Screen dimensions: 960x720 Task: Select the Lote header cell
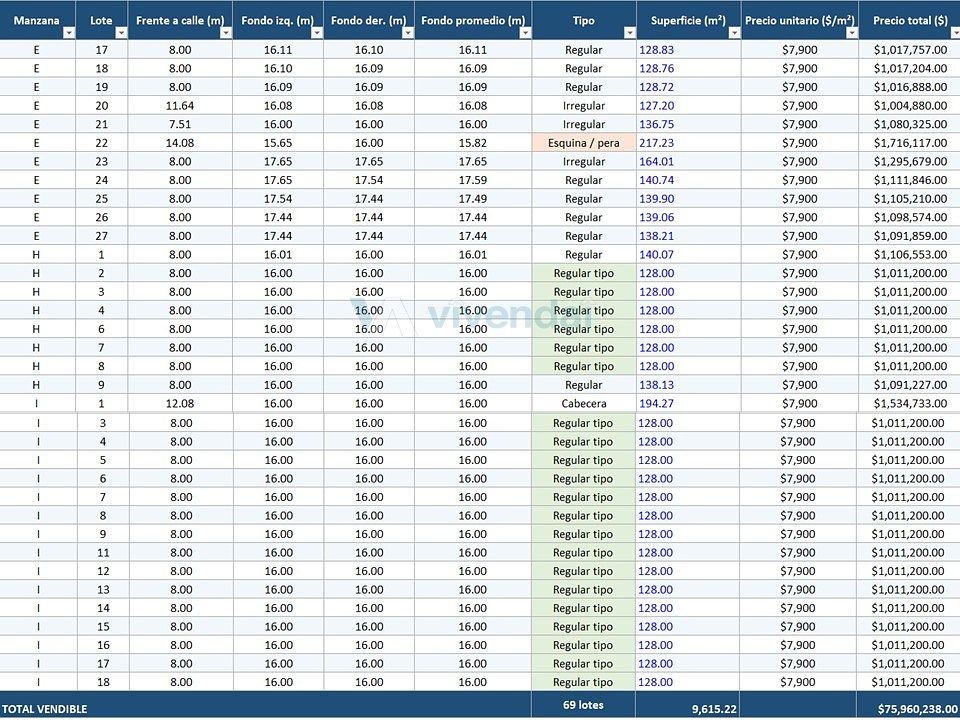(x=102, y=20)
